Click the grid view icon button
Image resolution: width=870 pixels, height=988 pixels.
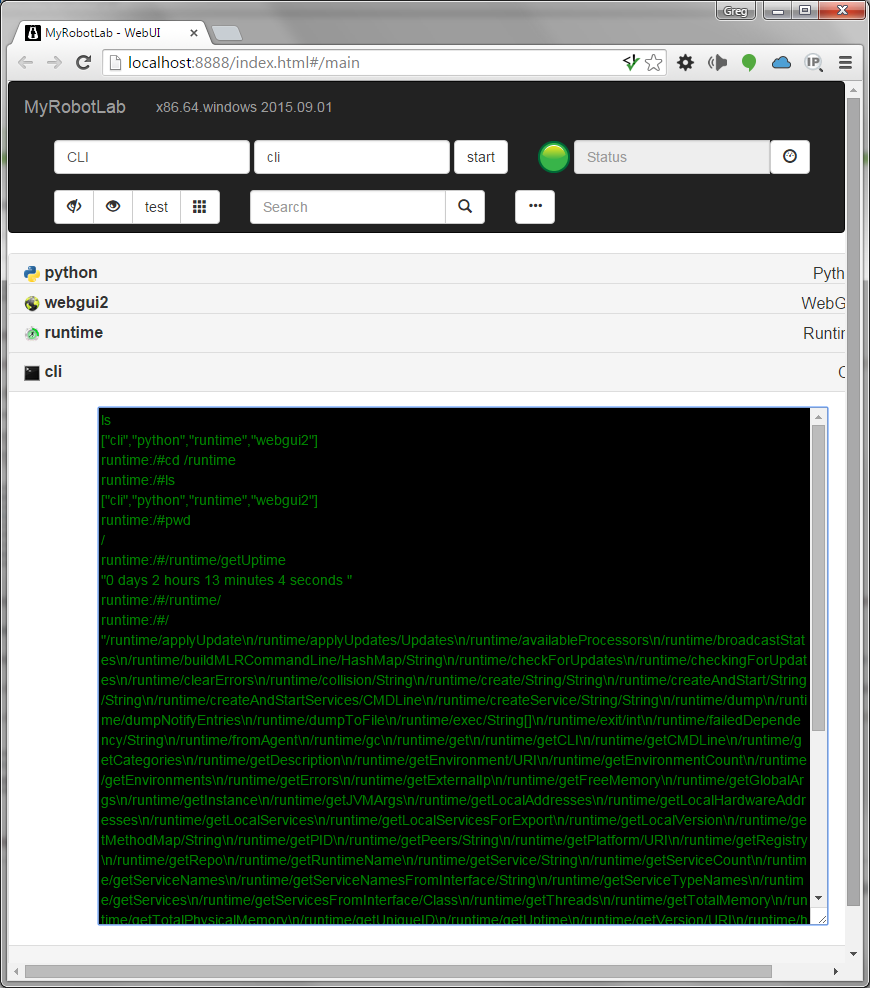tap(200, 207)
